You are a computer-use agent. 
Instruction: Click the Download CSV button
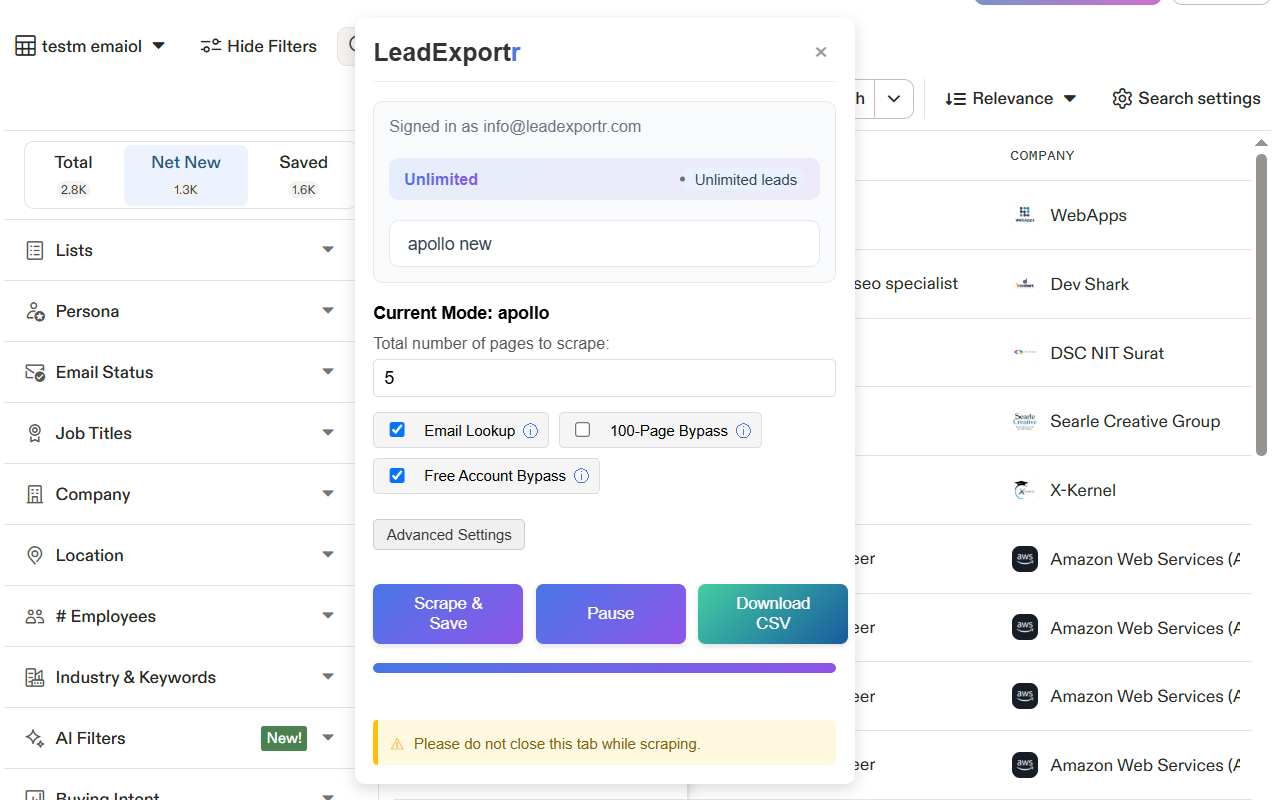[773, 614]
